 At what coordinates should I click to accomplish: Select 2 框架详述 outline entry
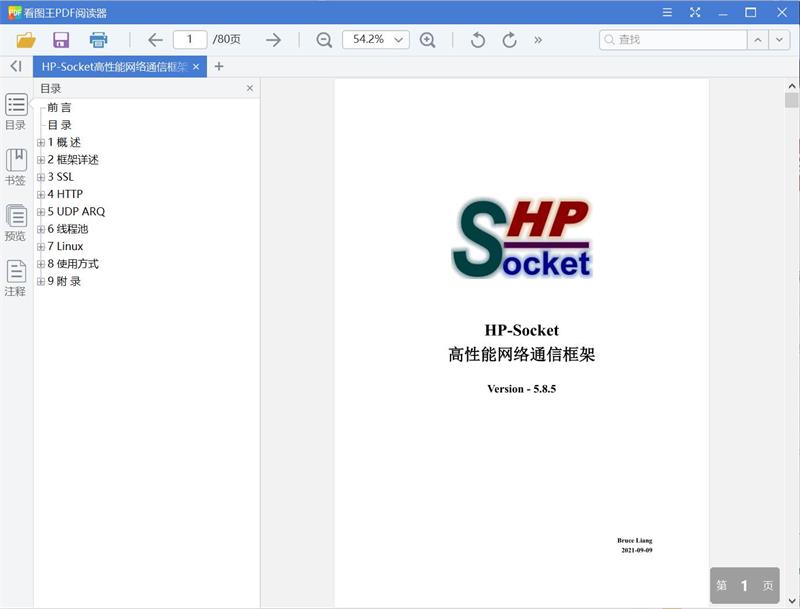(x=73, y=160)
